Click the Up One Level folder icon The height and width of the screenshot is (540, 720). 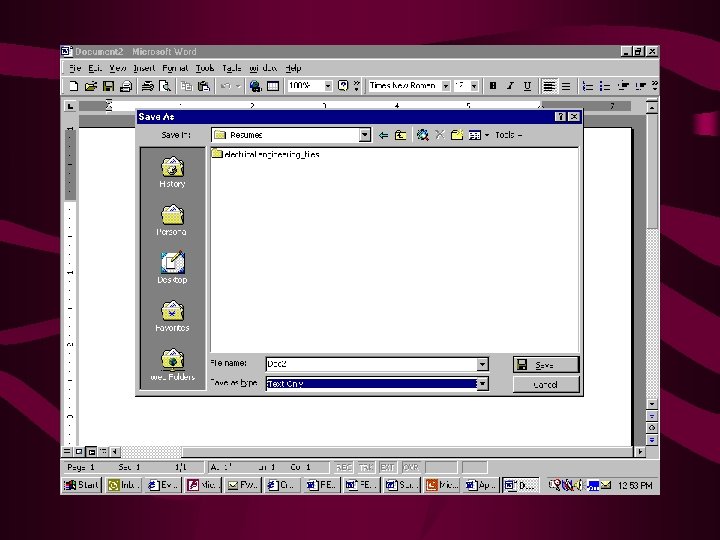(x=400, y=135)
